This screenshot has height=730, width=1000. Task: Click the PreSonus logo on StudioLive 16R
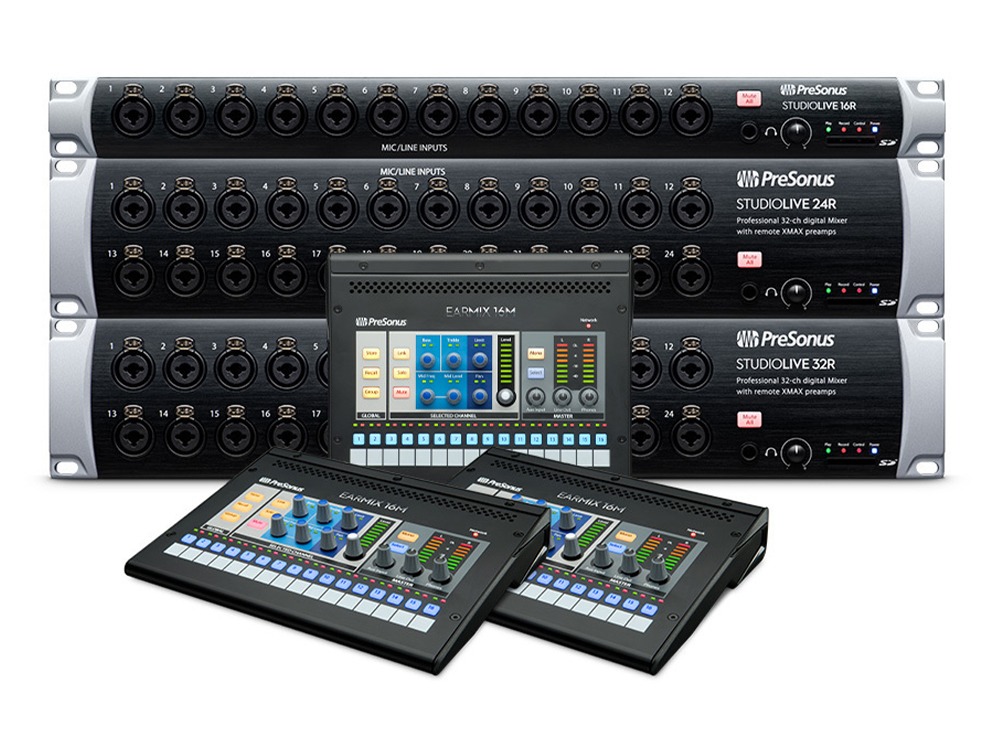click(814, 90)
